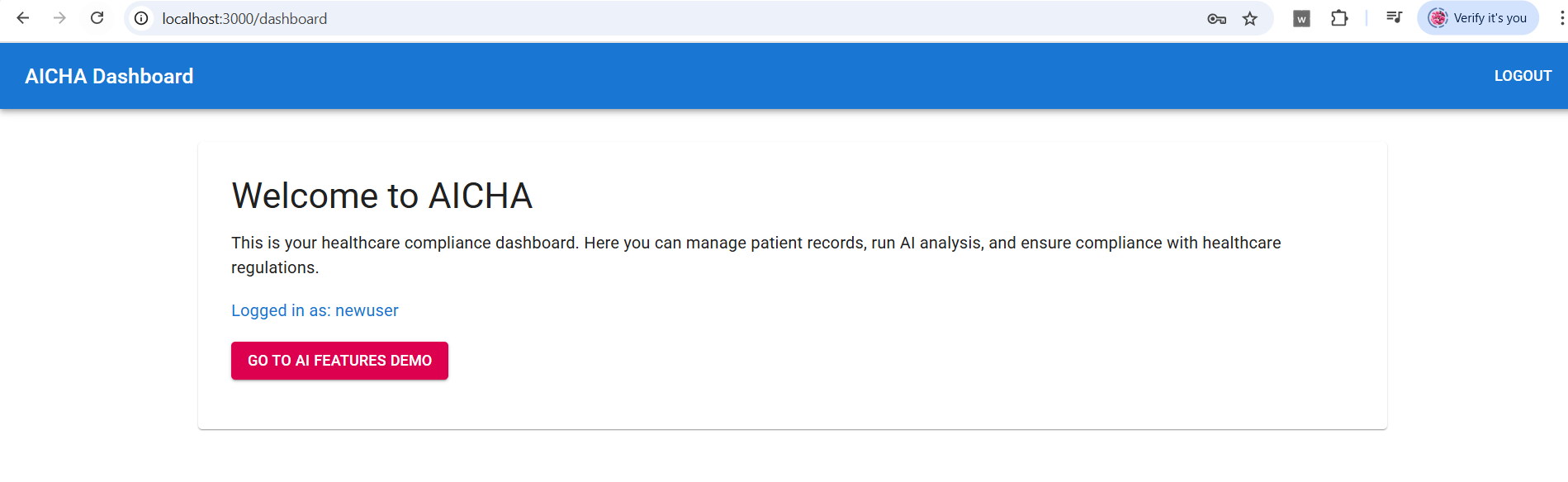View site information icon beside URL
Viewport: 1568px width, 482px height.
tap(142, 18)
